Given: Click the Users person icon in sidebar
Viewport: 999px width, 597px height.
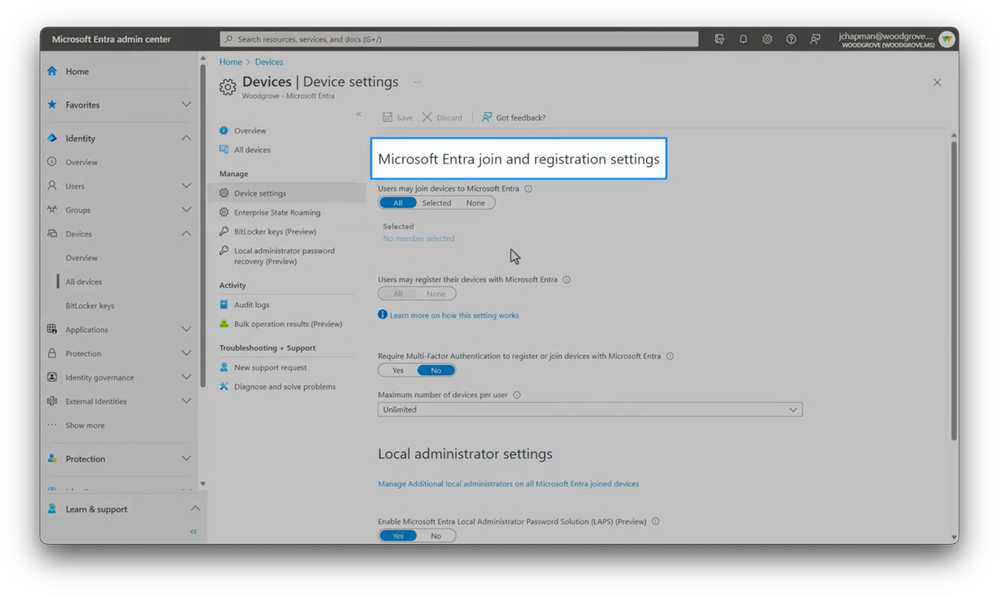Looking at the screenshot, I should point(52,185).
